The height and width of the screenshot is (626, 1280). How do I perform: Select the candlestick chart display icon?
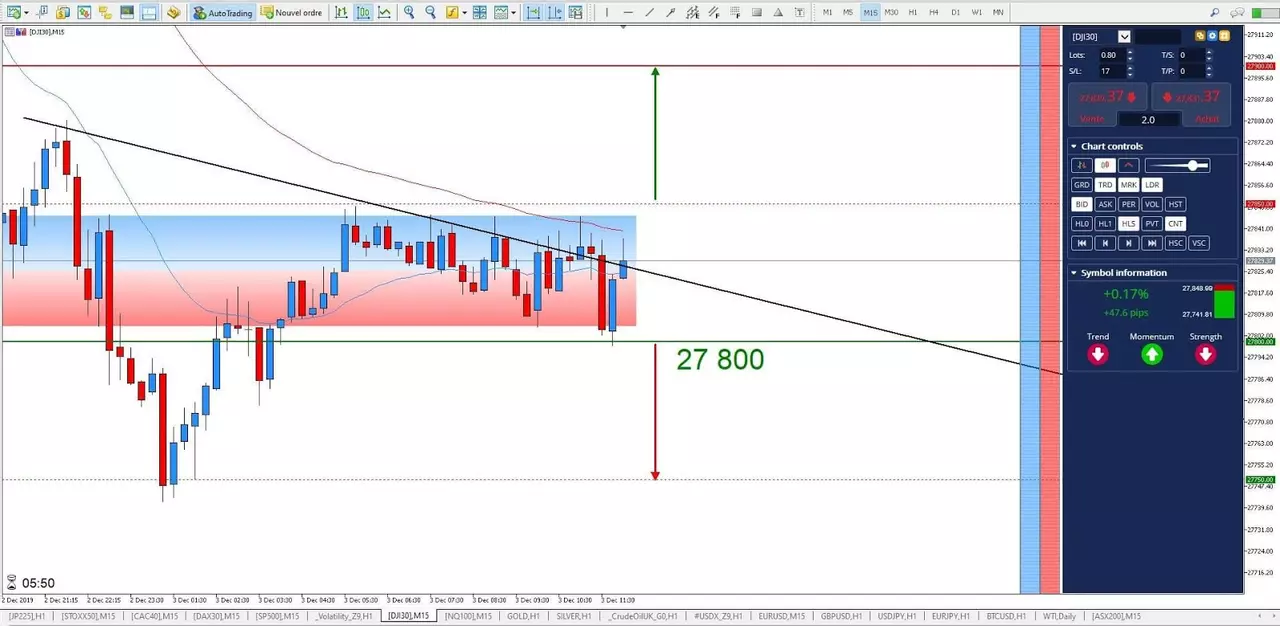(363, 13)
